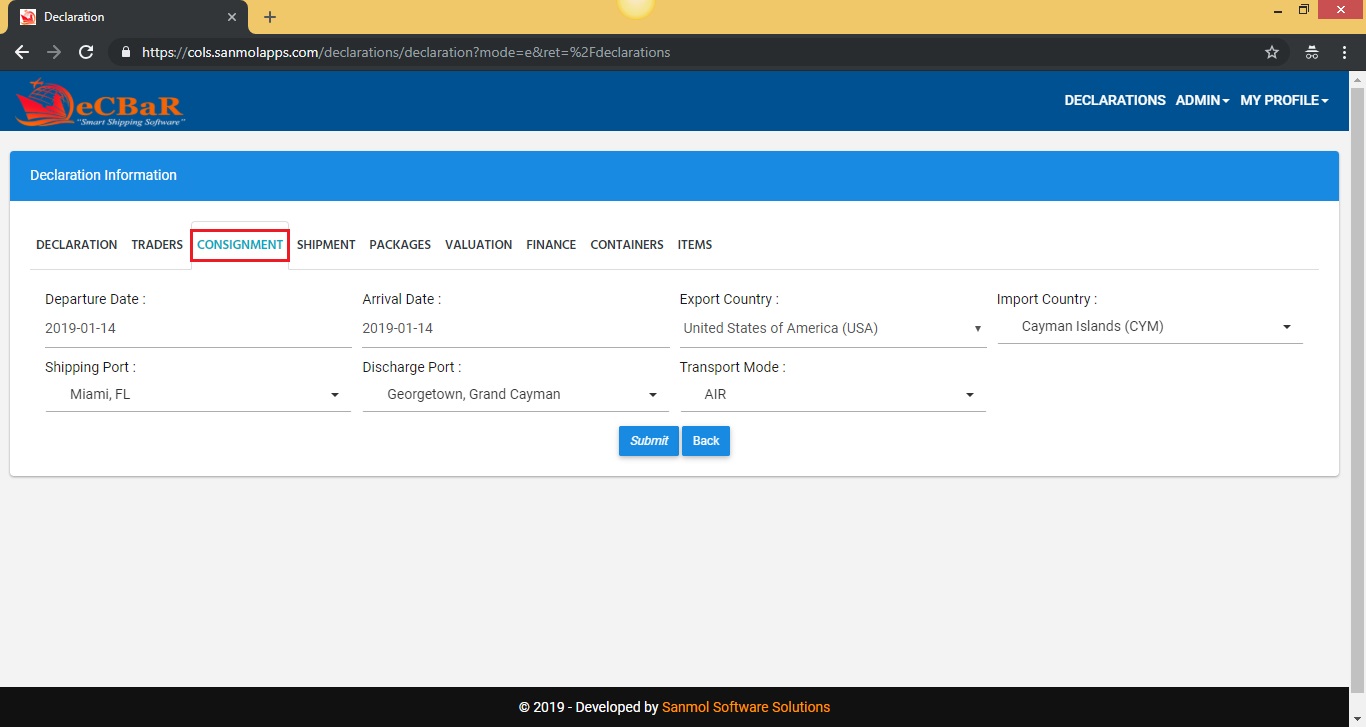Switch to the TRADERS tab
The height and width of the screenshot is (727, 1366).
(x=157, y=245)
